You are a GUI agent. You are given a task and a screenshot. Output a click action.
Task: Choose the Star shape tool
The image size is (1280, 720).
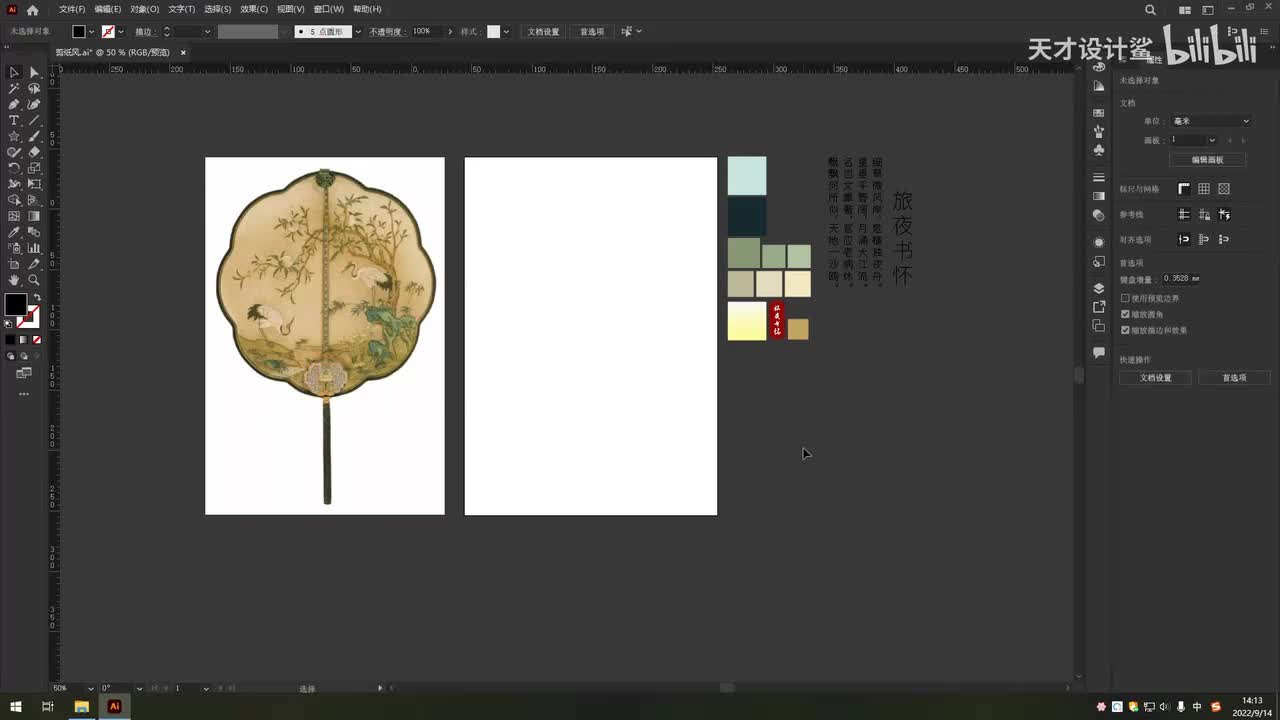pos(14,136)
